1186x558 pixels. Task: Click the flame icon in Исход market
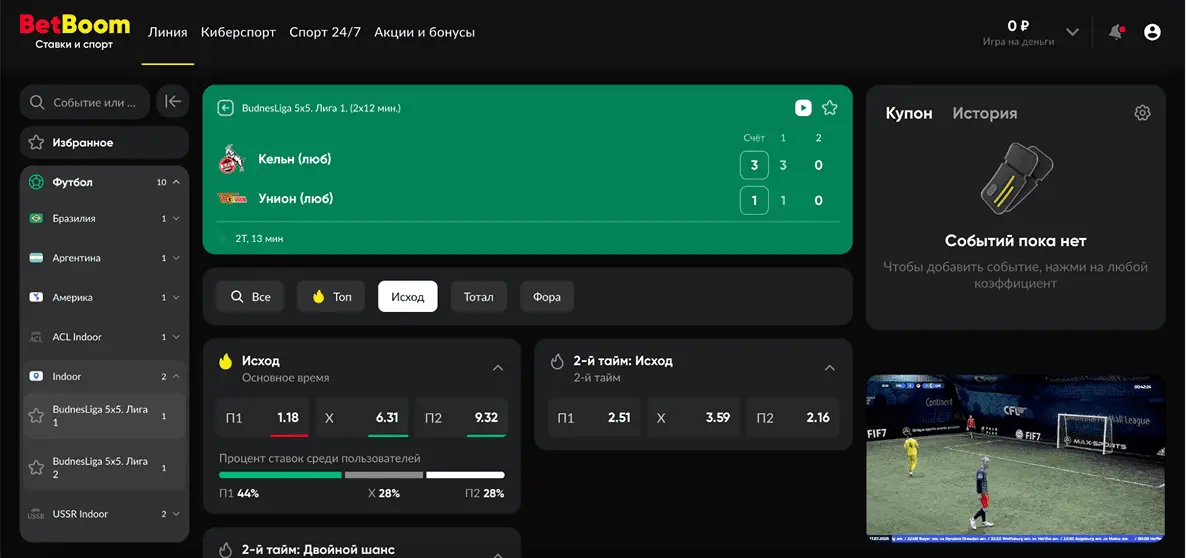coord(225,361)
